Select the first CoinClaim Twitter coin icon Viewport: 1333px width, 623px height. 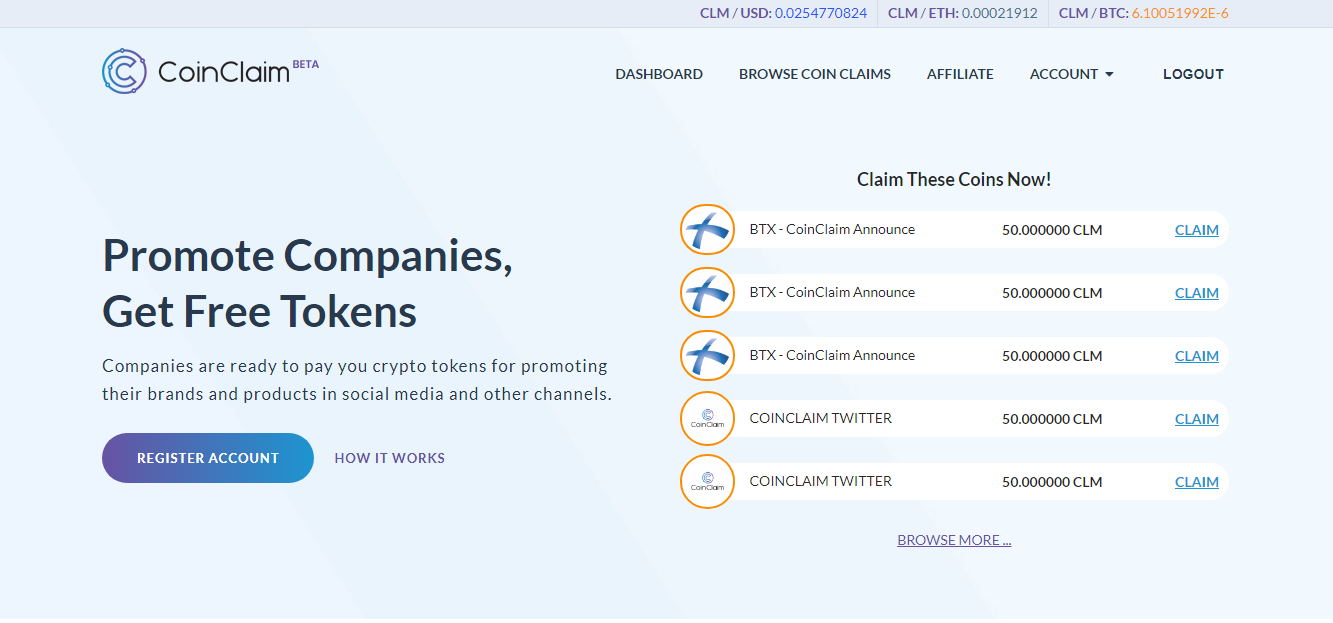coord(707,418)
